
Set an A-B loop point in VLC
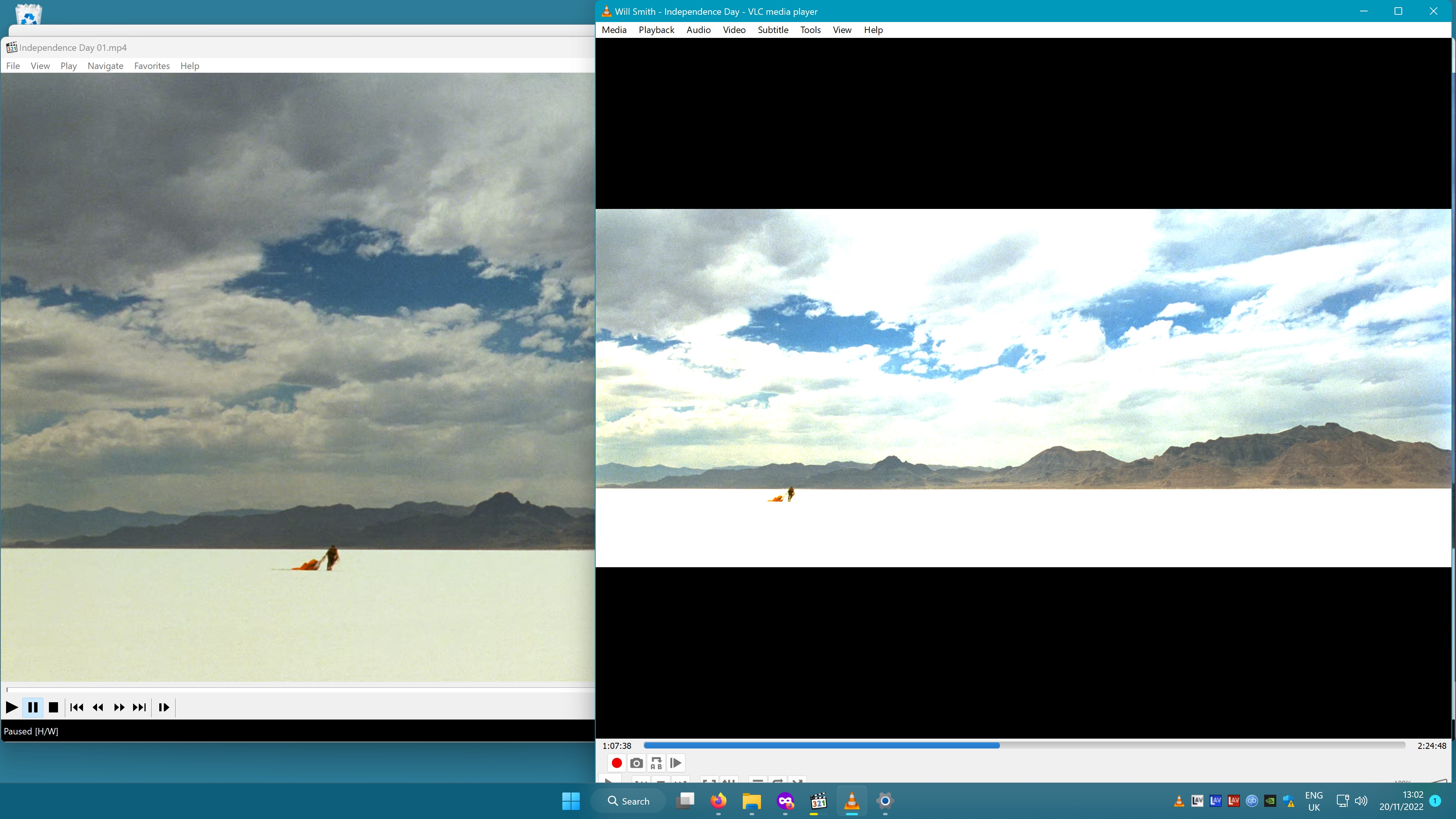[x=656, y=763]
